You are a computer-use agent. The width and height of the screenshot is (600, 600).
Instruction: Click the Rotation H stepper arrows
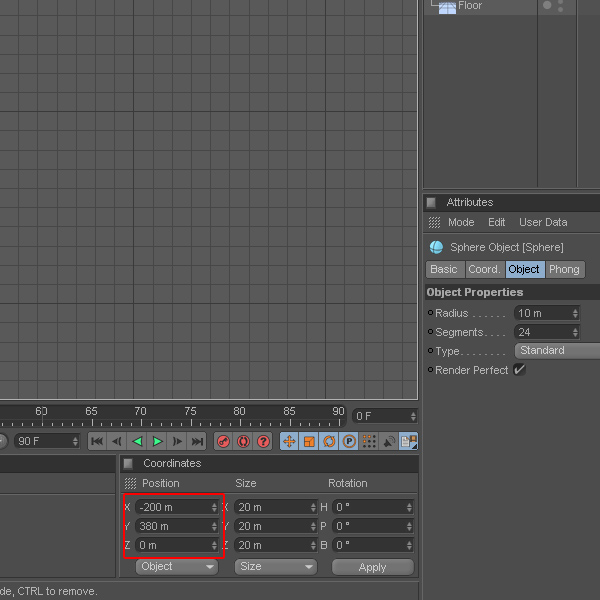409,507
